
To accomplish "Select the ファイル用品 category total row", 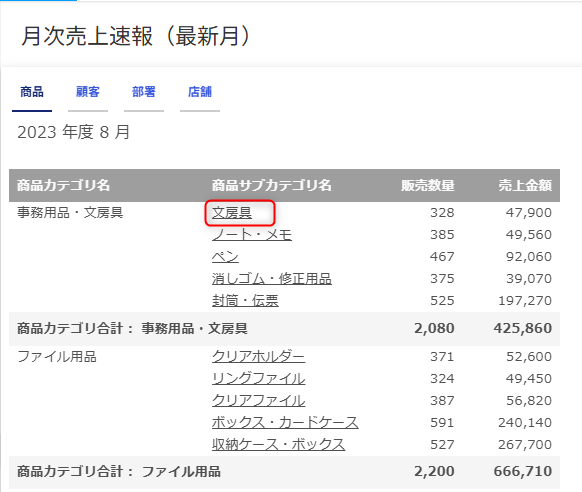I will pyautogui.click(x=284, y=472).
